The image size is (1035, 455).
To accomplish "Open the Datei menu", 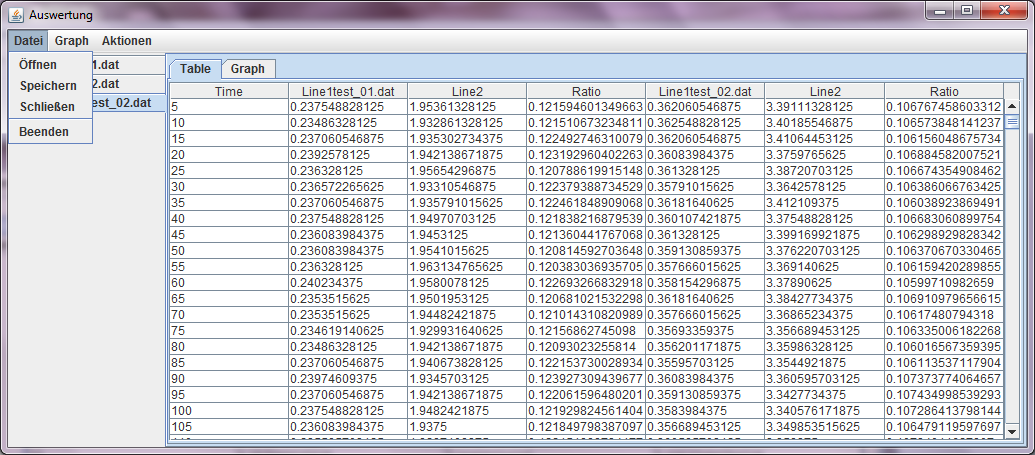I will tap(28, 41).
